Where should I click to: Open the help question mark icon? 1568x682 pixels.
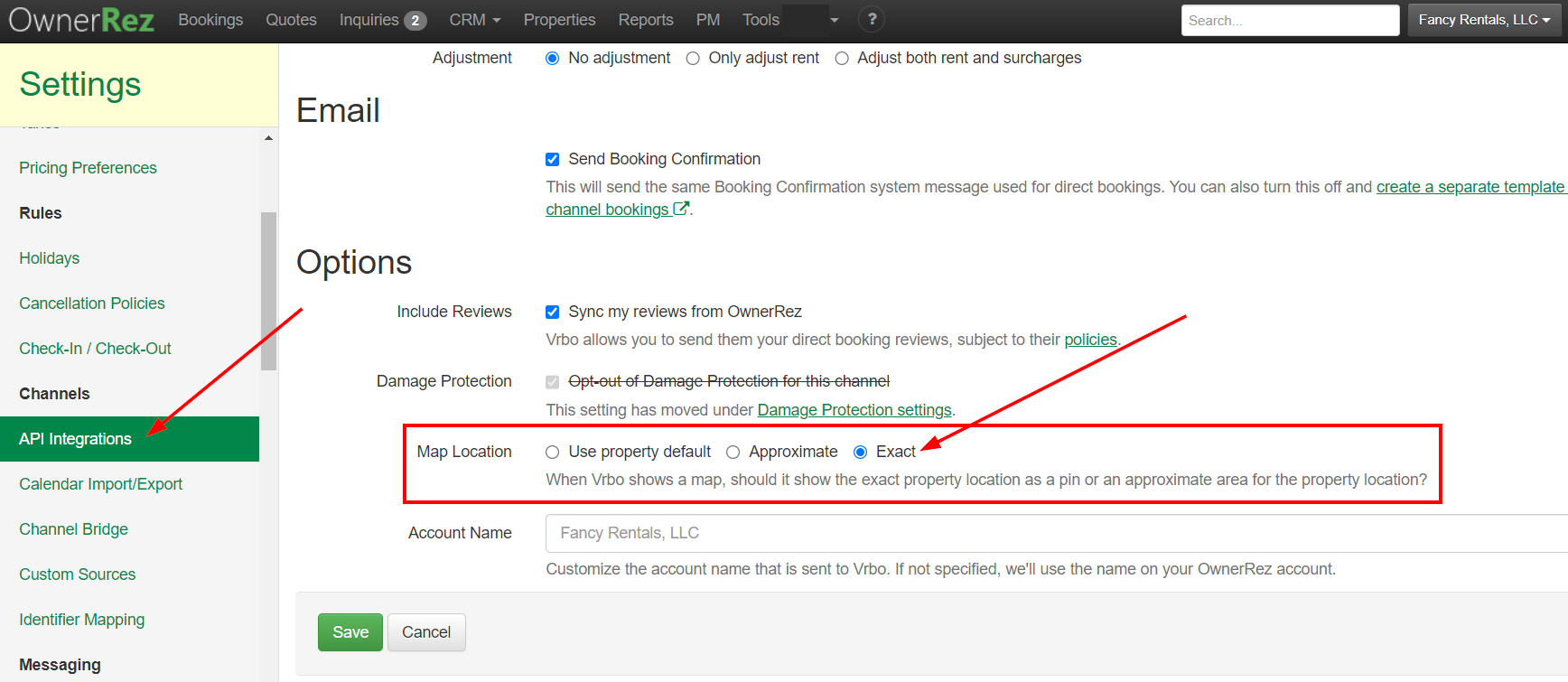pyautogui.click(x=872, y=19)
